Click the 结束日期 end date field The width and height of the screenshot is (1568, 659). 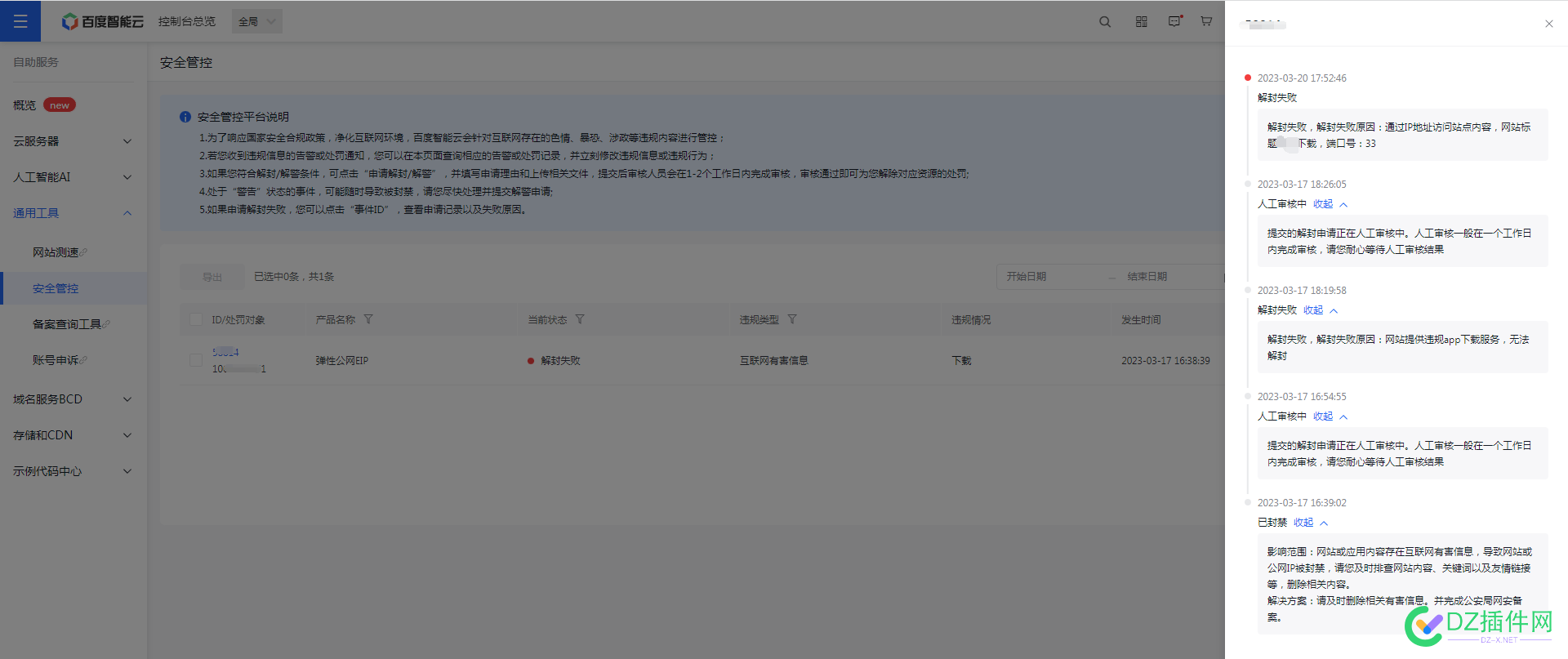click(x=1147, y=277)
